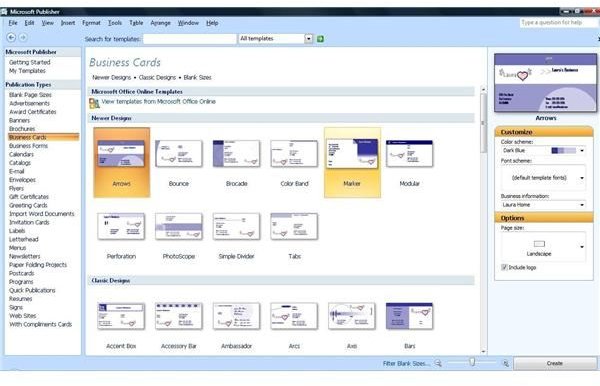
Task: Expand the Color scheme dropdown
Action: coord(582,150)
